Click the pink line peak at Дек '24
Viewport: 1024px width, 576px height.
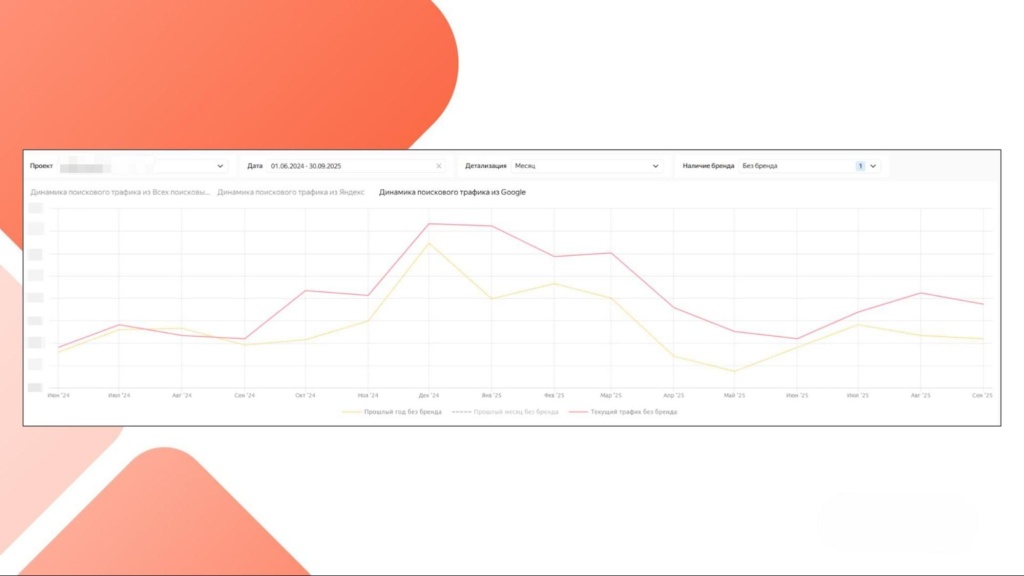pos(429,224)
